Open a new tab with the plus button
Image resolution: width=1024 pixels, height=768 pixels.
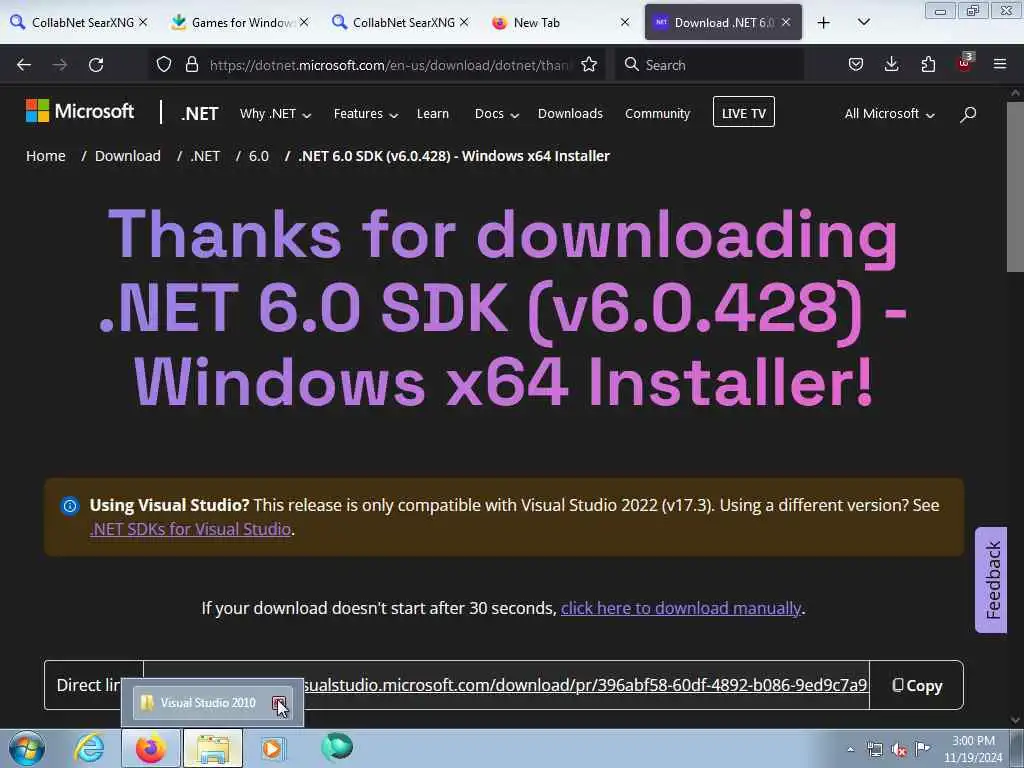824,23
